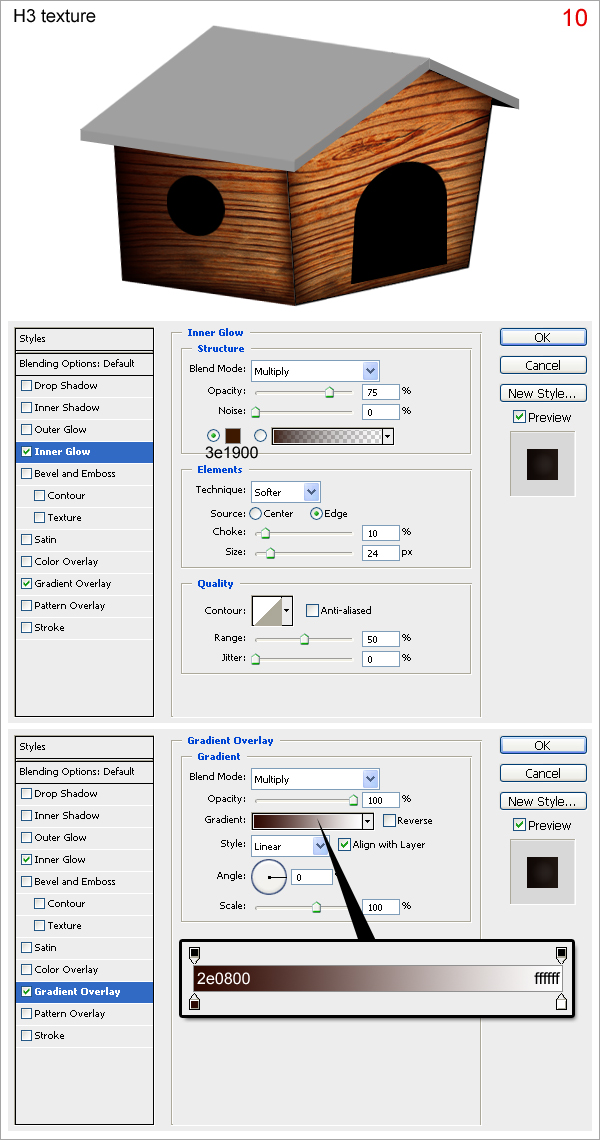Click right white color stop ffffff
Screen dimensions: 600x1140
coord(561,1003)
